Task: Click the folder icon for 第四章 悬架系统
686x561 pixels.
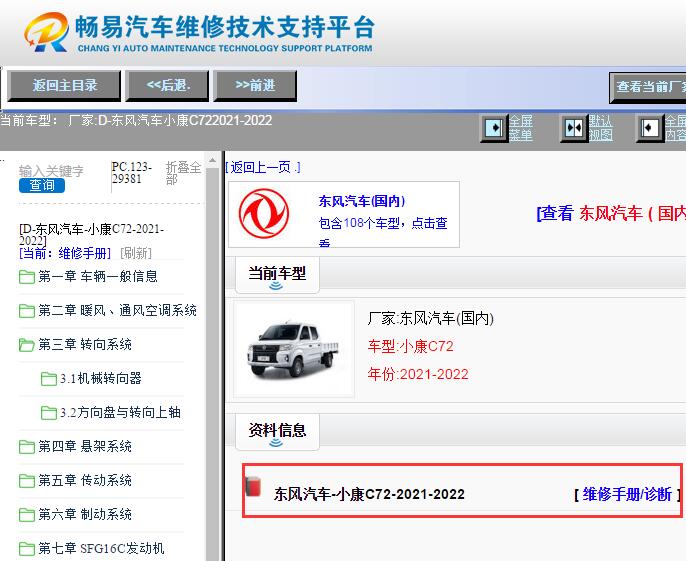Action: 27,446
